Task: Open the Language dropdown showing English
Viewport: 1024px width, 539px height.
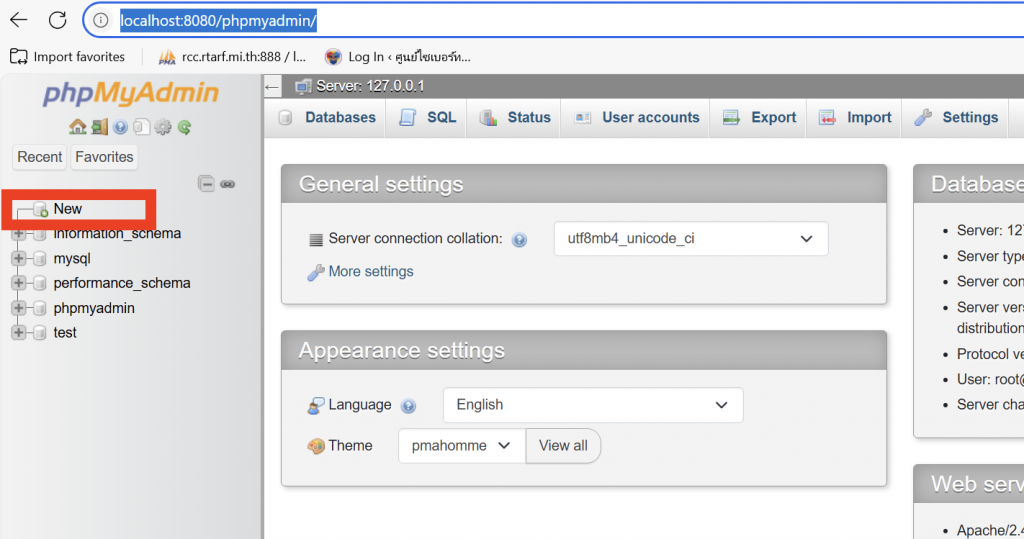Action: point(592,405)
